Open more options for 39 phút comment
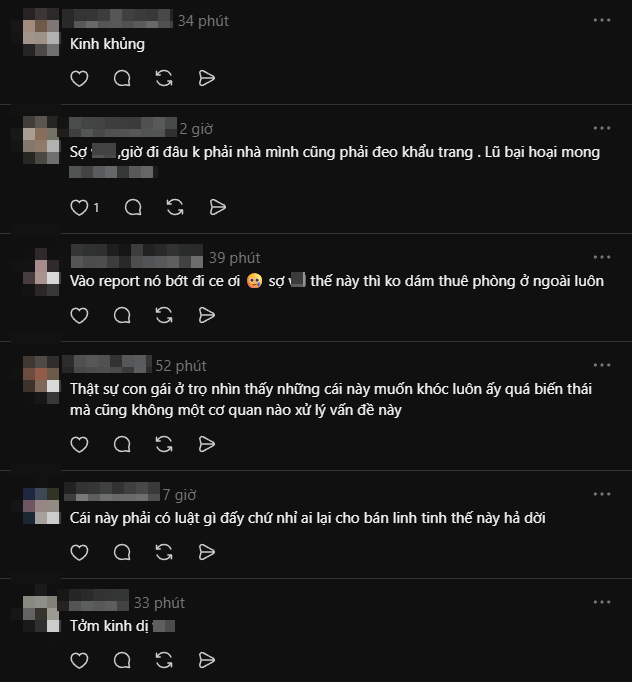The height and width of the screenshot is (682, 632). 602,257
